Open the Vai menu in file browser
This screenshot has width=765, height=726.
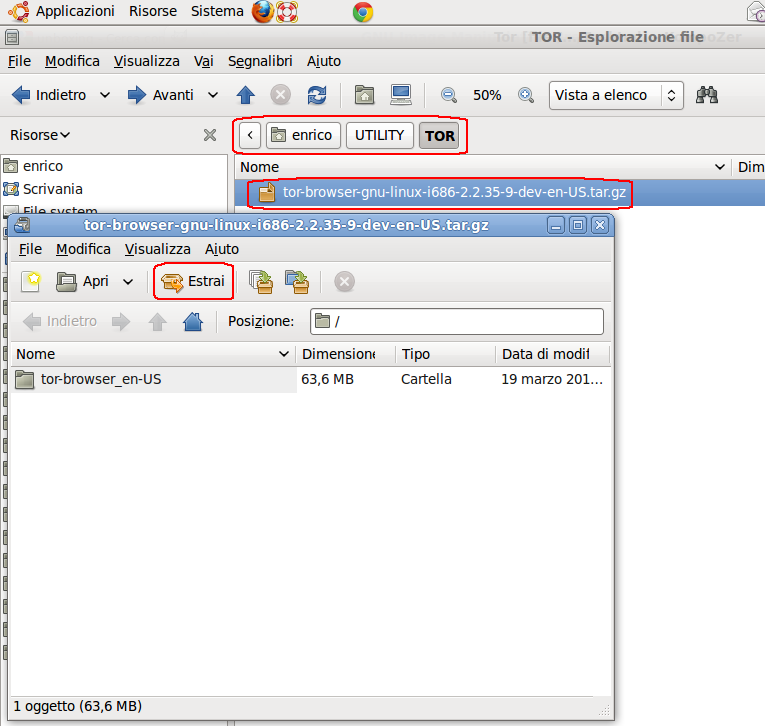point(203,61)
